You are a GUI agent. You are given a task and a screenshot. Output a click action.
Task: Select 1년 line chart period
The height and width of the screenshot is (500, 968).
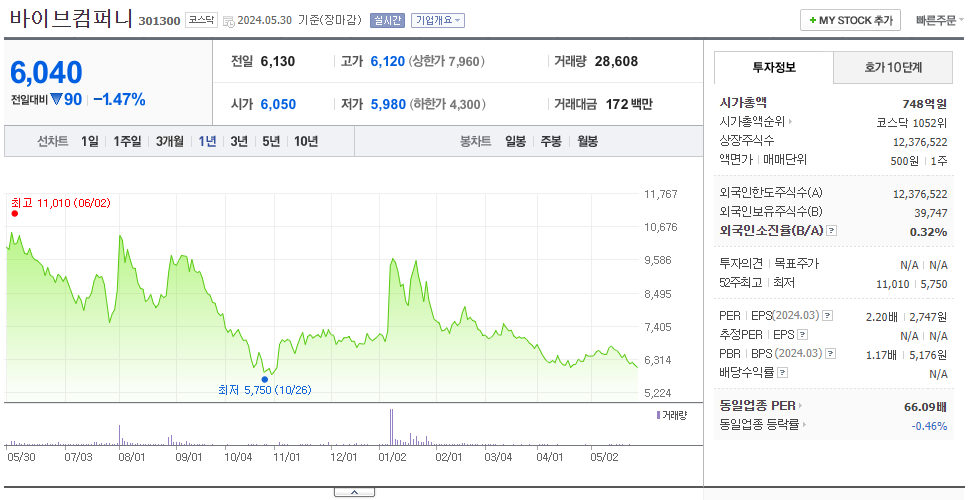coord(207,141)
